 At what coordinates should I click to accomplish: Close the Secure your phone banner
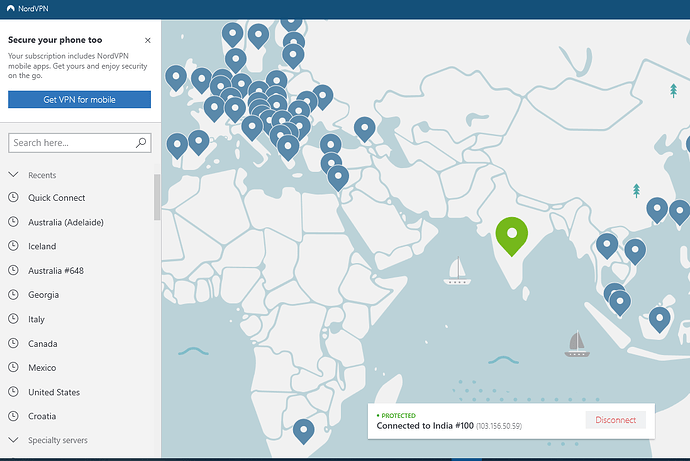[147, 40]
